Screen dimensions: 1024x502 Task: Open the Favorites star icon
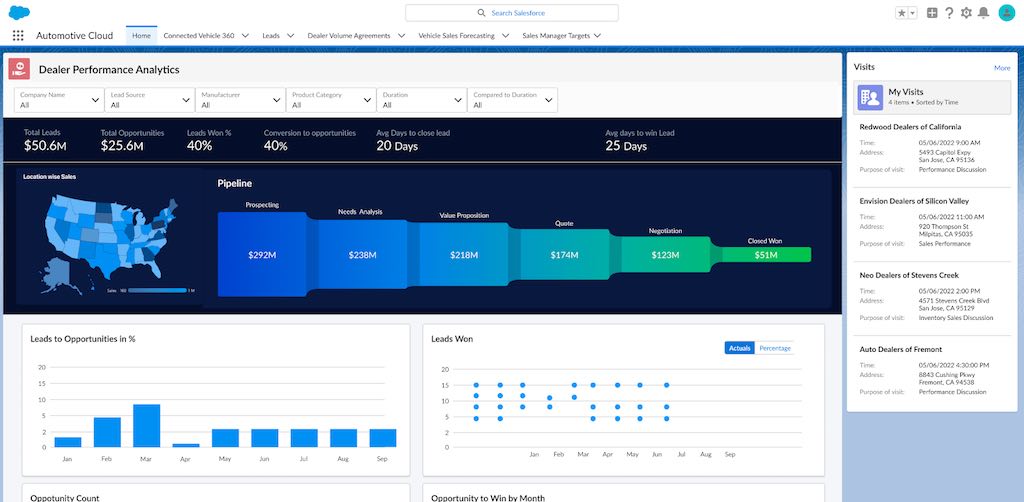point(901,13)
